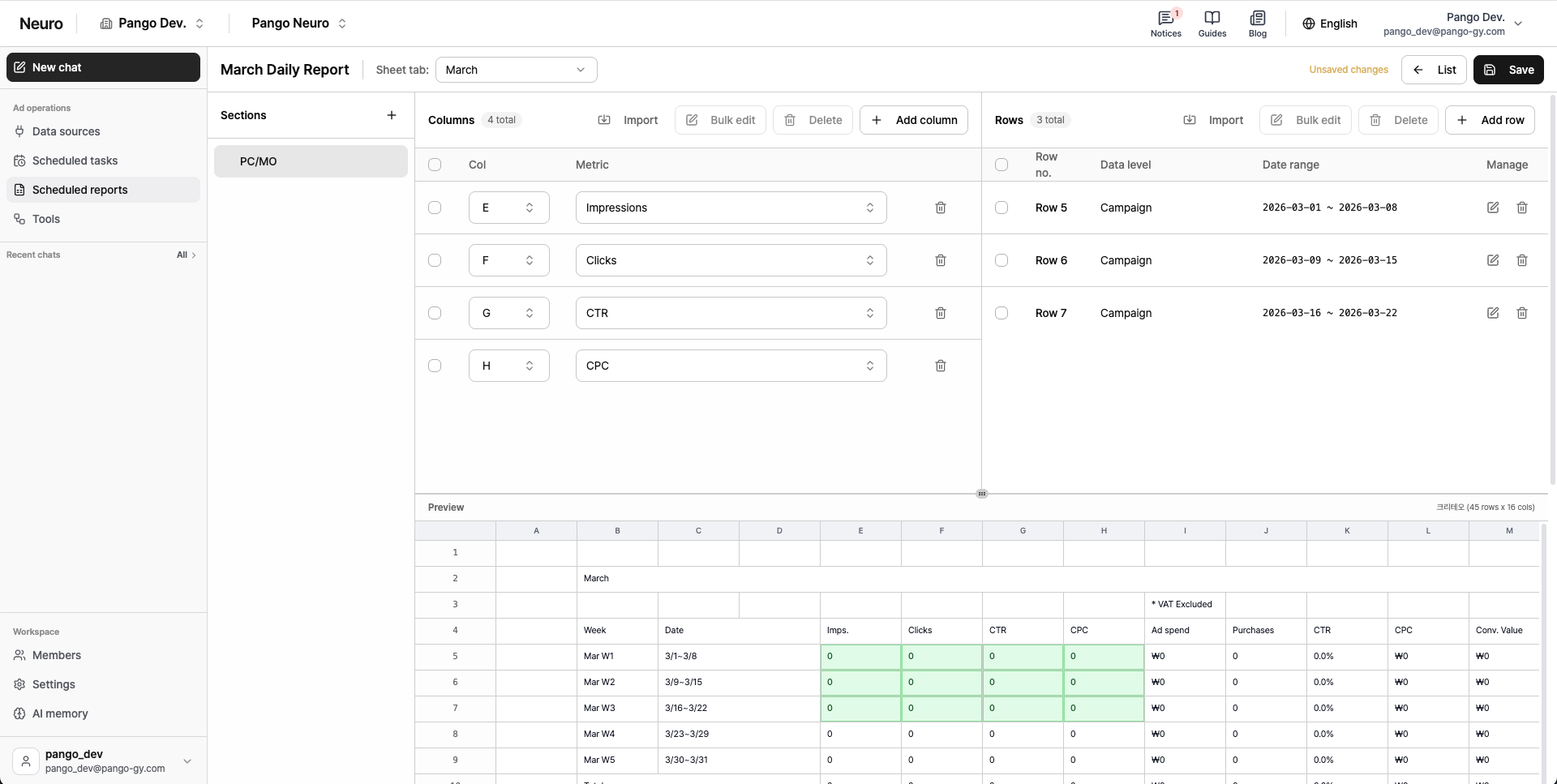Click the Add column button

914,120
